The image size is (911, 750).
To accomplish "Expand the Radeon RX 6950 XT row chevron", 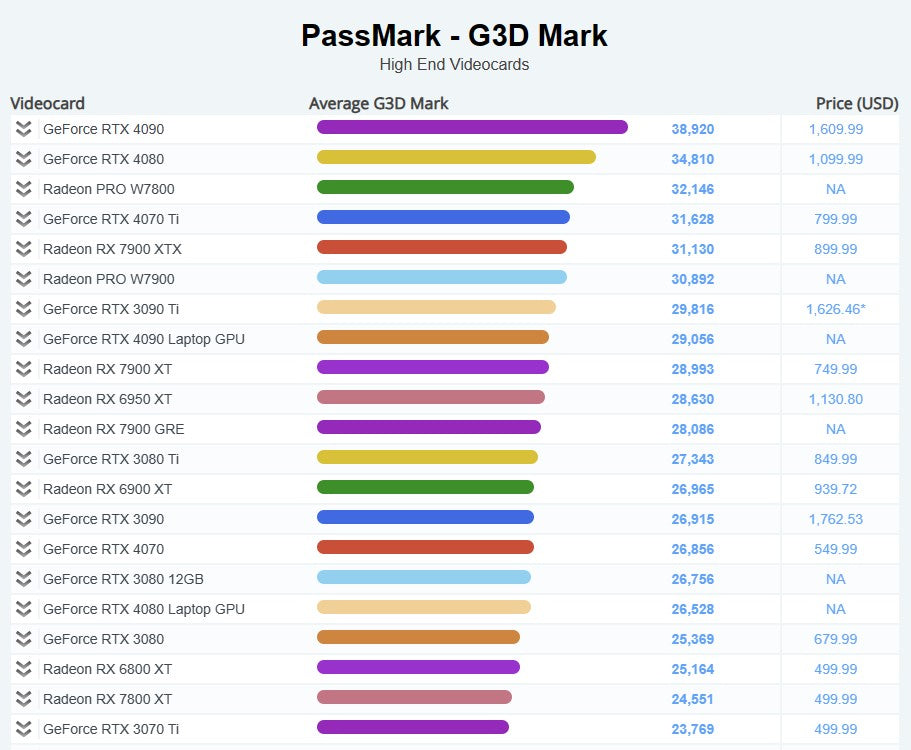I will [x=23, y=399].
